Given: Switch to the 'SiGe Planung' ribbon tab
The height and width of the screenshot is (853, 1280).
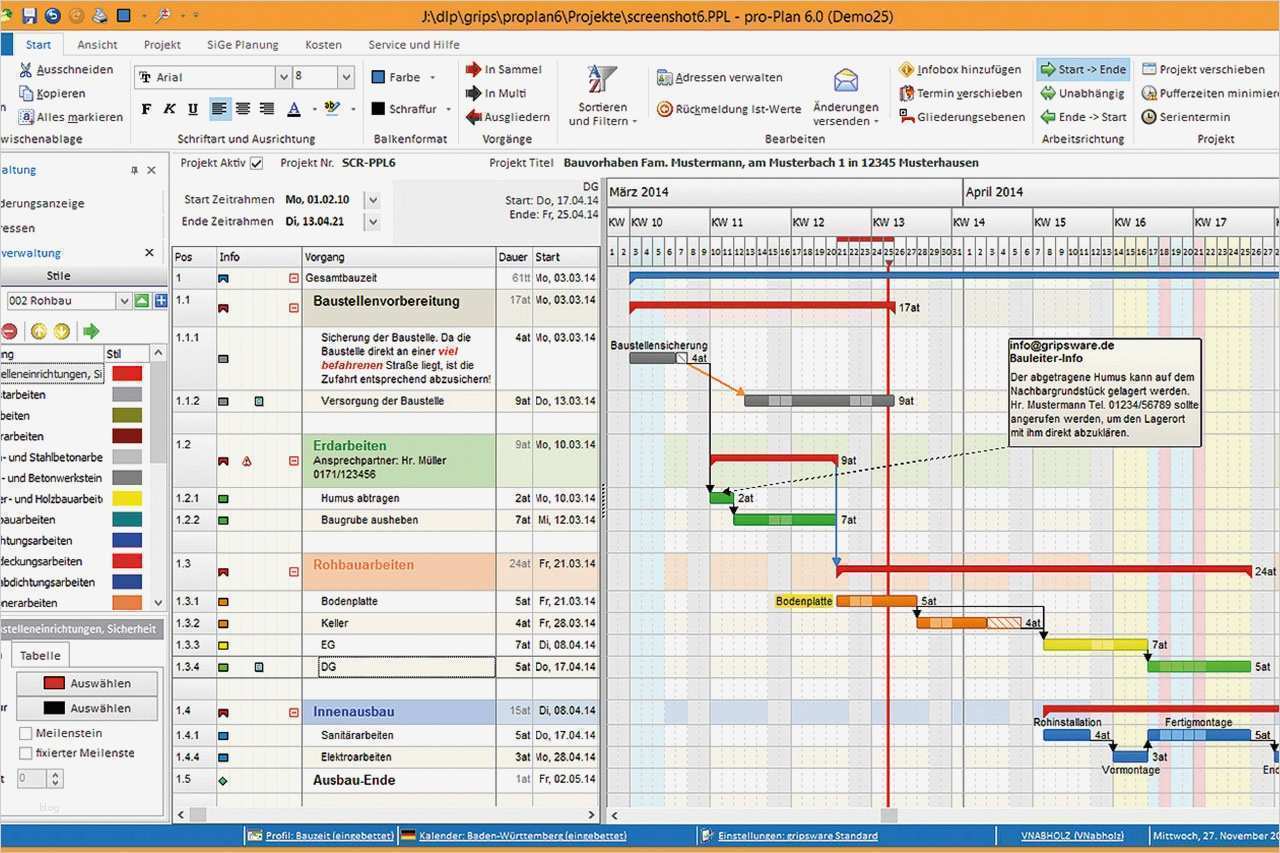Looking at the screenshot, I should pos(243,44).
